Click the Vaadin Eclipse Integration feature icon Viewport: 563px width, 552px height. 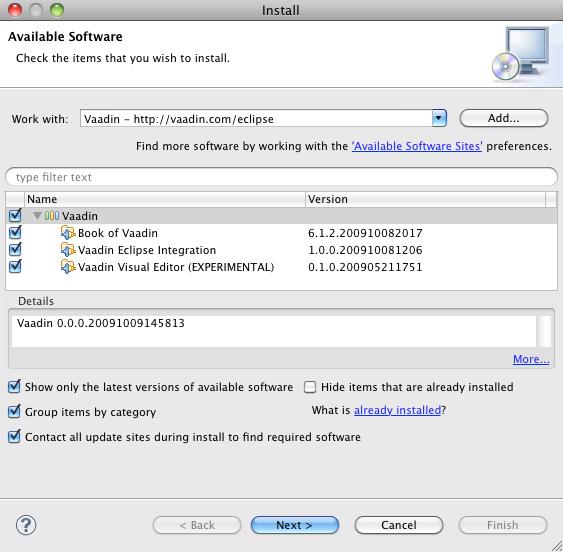point(68,250)
